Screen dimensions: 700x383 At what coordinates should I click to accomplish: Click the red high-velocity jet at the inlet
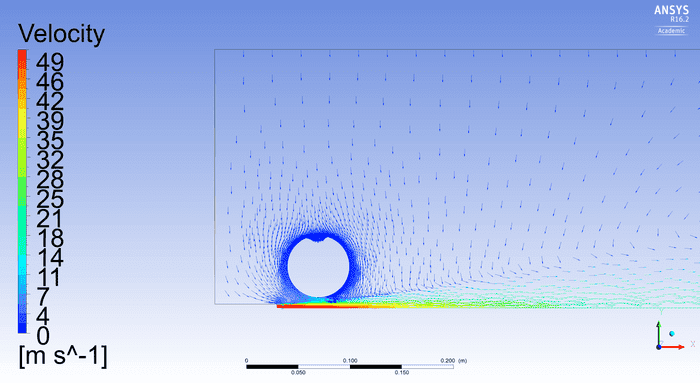click(x=317, y=306)
